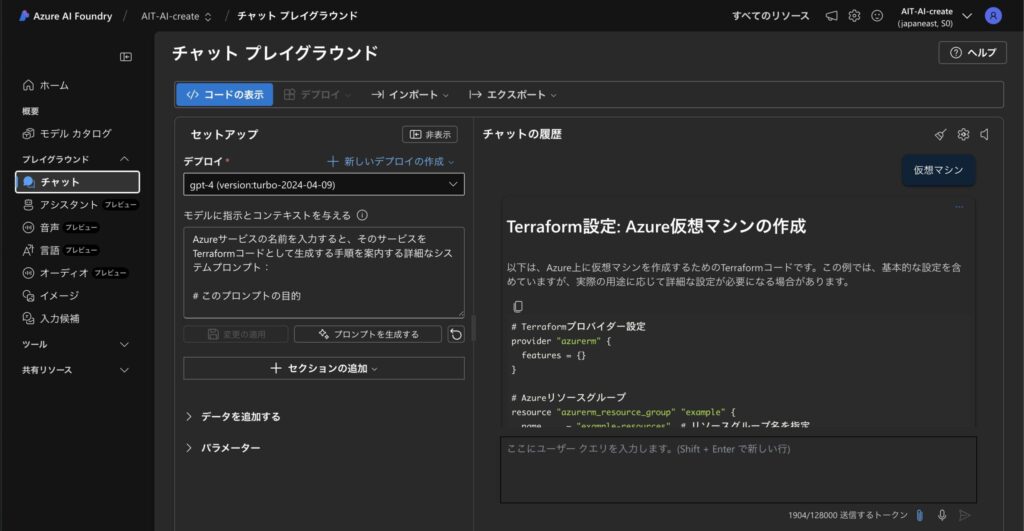This screenshot has width=1024, height=531.
Task: Click プロンプトを生成する button
Action: [x=368, y=334]
